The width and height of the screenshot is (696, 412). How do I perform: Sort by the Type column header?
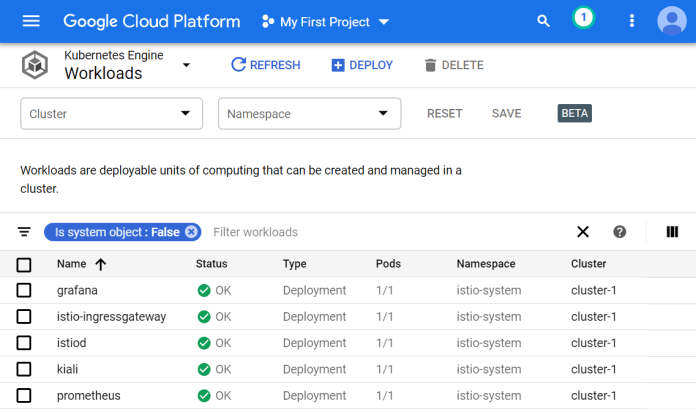[294, 264]
